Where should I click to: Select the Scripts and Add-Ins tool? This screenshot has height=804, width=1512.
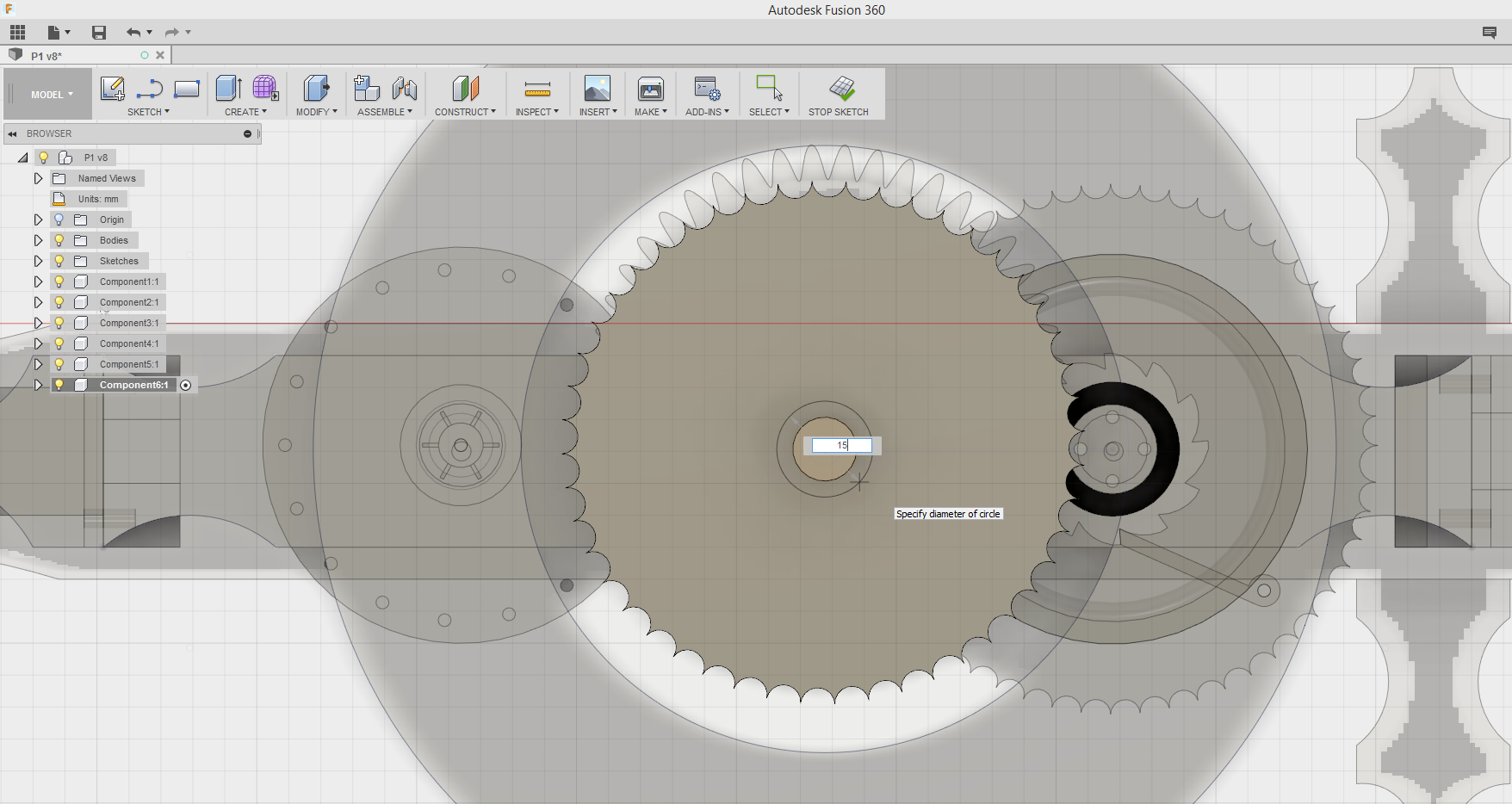(x=707, y=88)
